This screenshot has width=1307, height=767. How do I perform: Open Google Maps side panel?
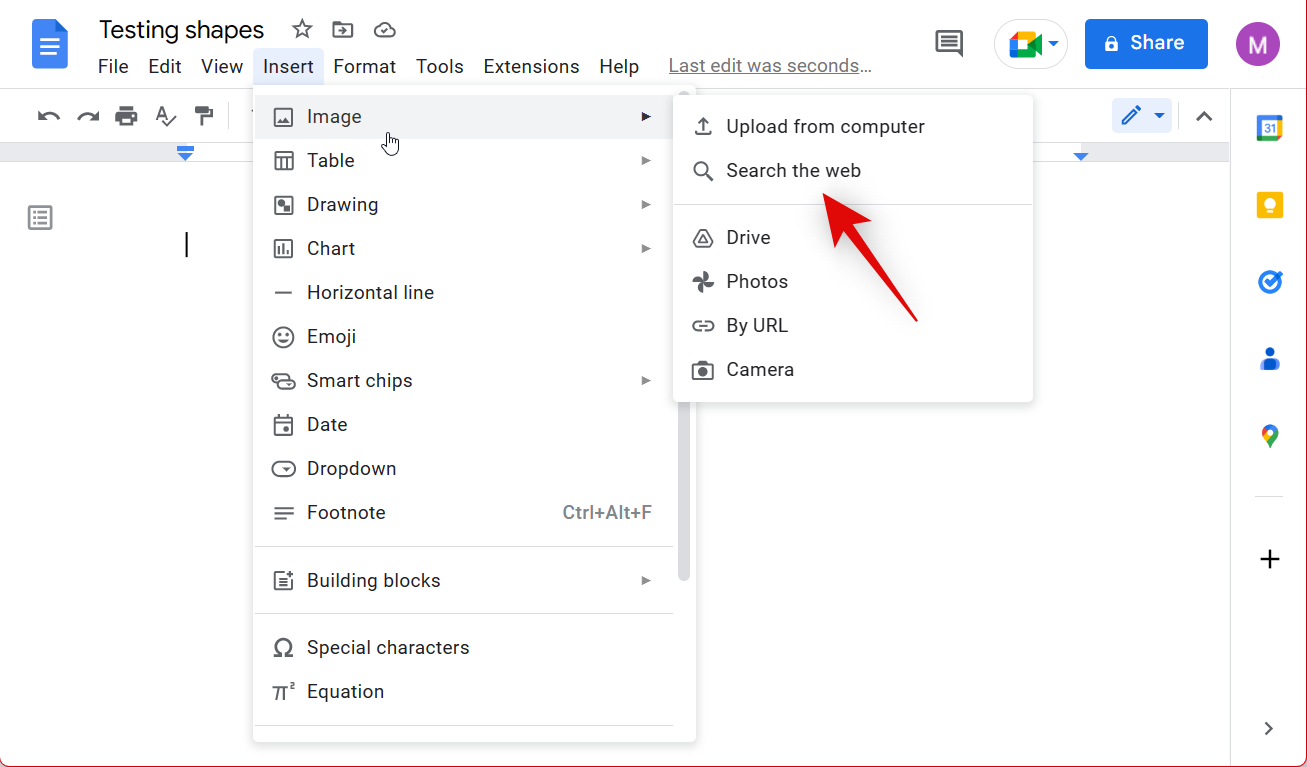[1269, 436]
